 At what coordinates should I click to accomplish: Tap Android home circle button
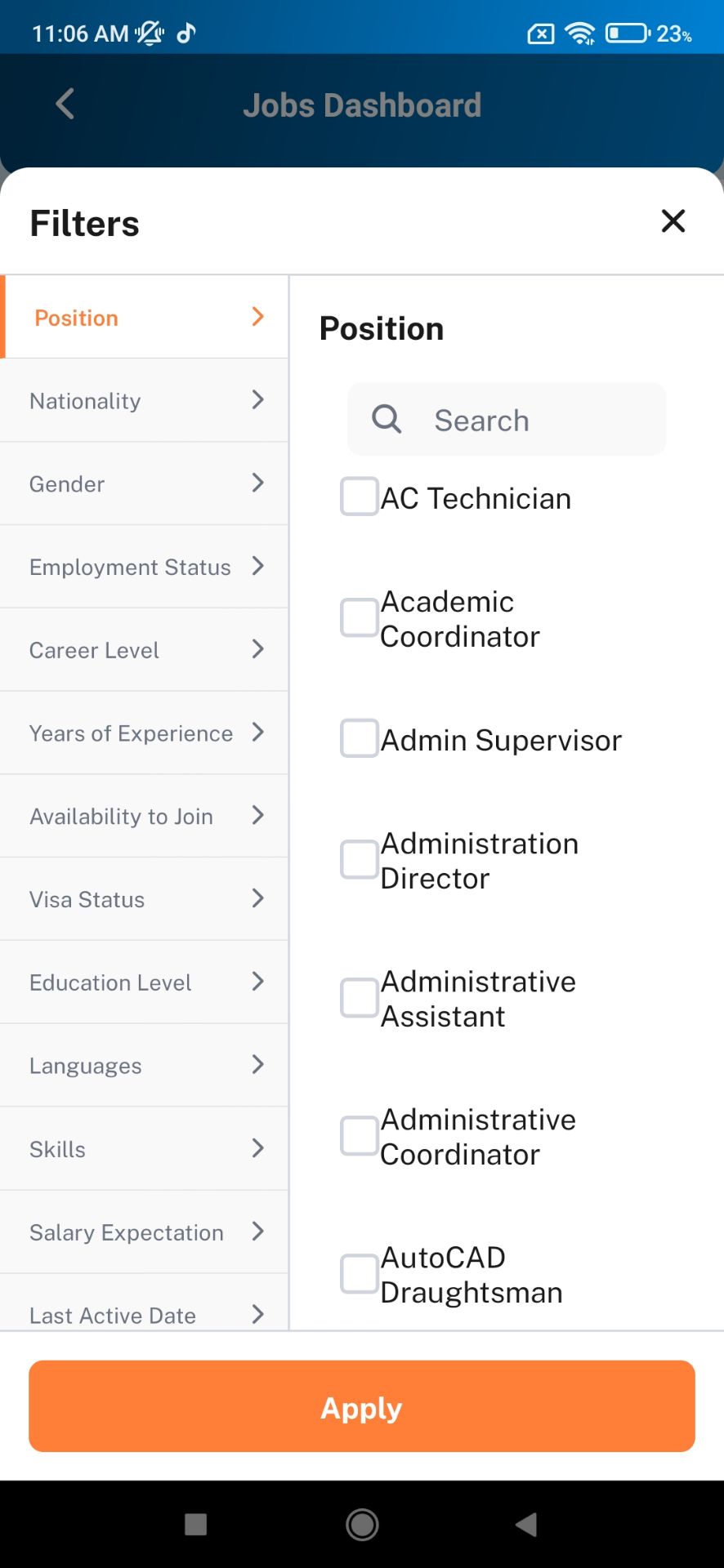362,1524
